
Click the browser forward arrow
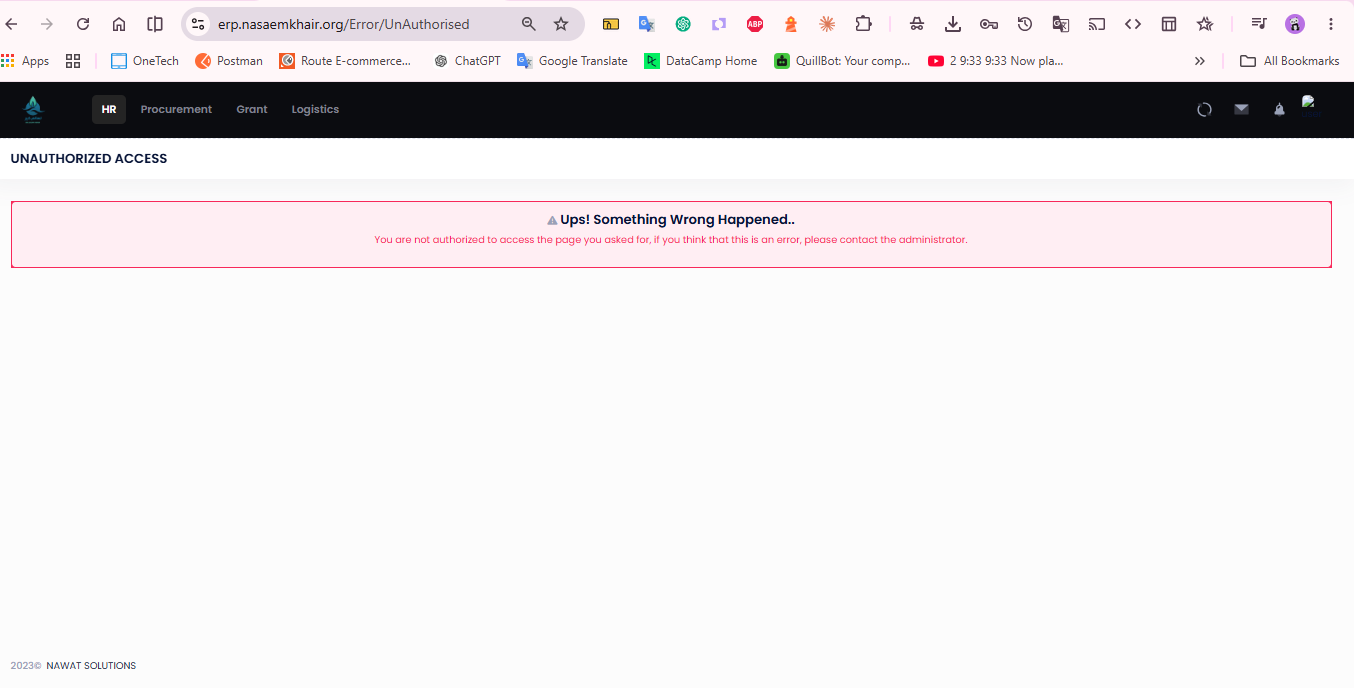47,24
